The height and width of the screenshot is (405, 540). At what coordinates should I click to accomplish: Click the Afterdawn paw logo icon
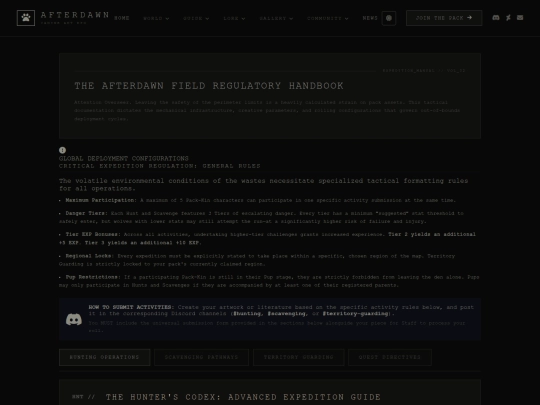[x=26, y=18]
